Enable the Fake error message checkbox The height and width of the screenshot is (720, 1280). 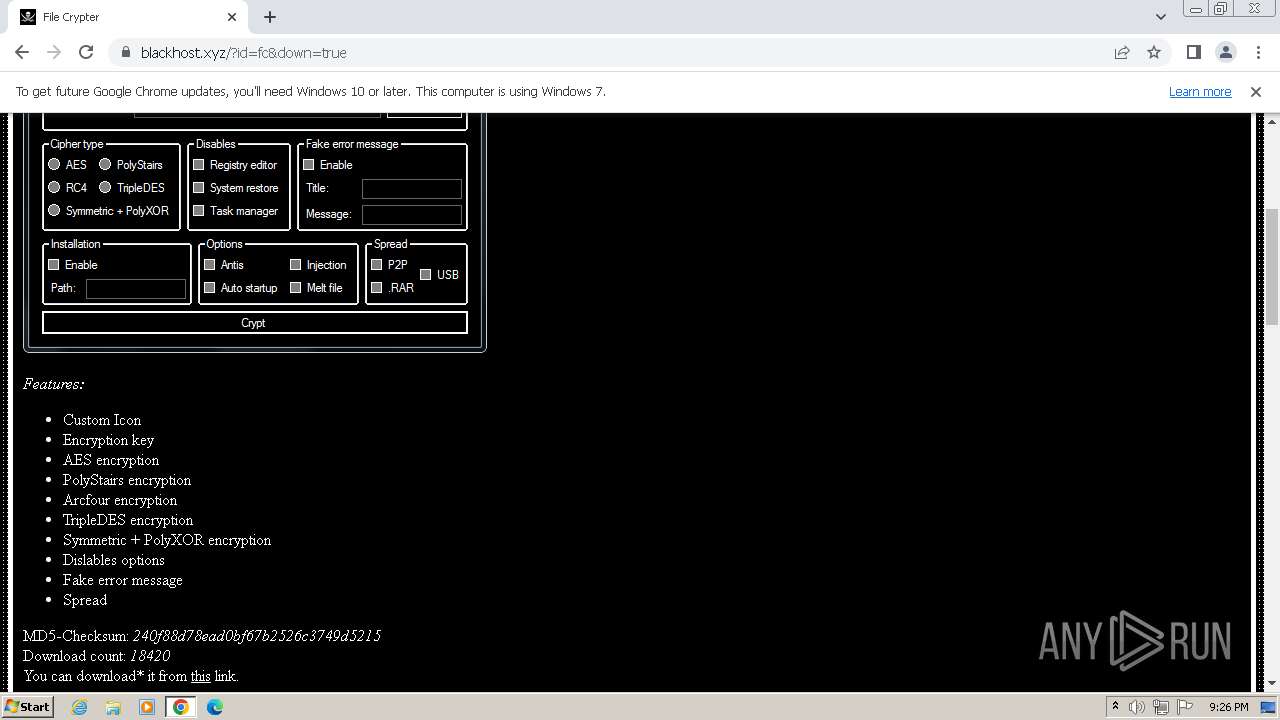click(308, 164)
